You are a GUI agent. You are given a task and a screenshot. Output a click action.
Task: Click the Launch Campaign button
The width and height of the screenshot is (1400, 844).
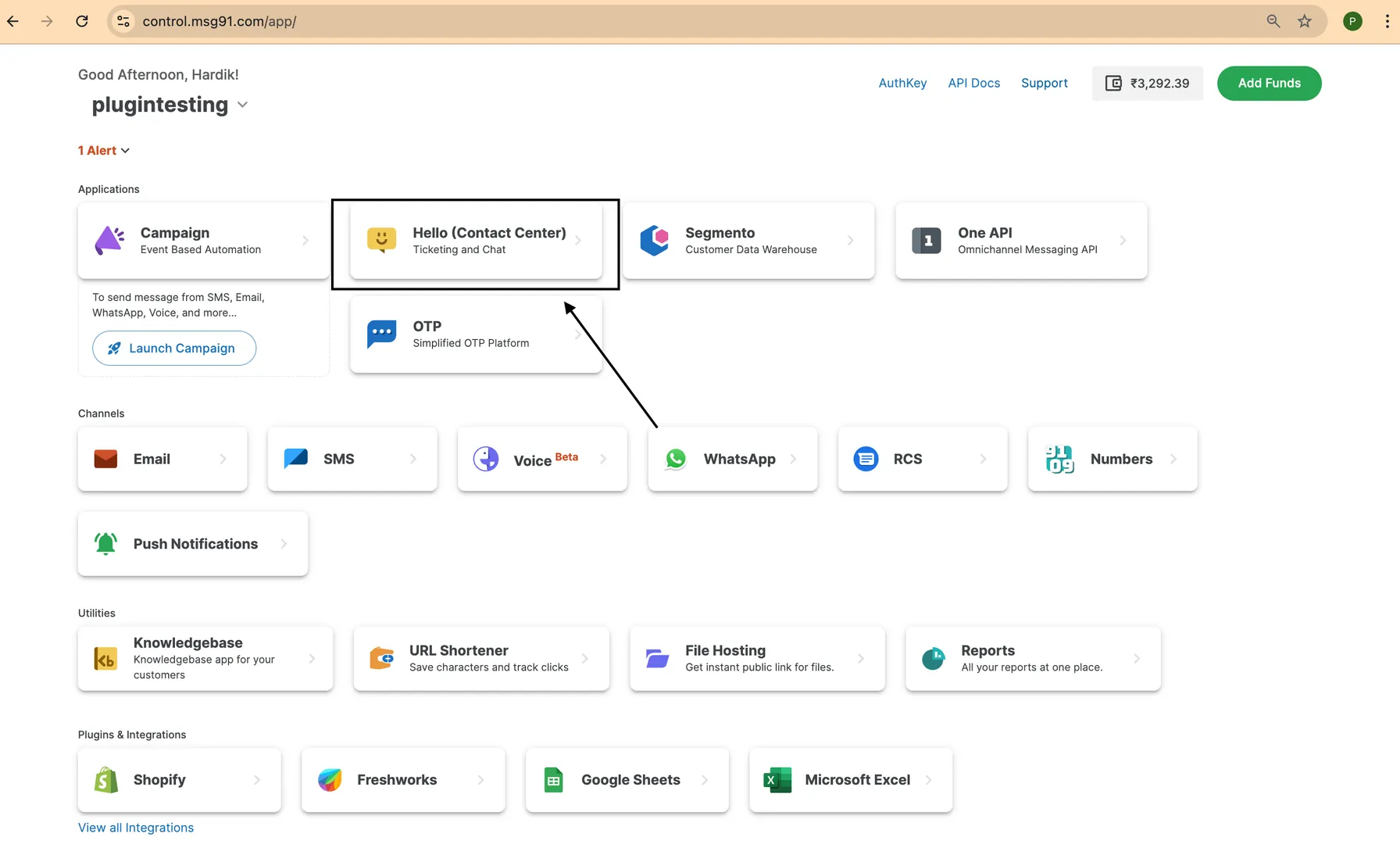click(x=174, y=349)
